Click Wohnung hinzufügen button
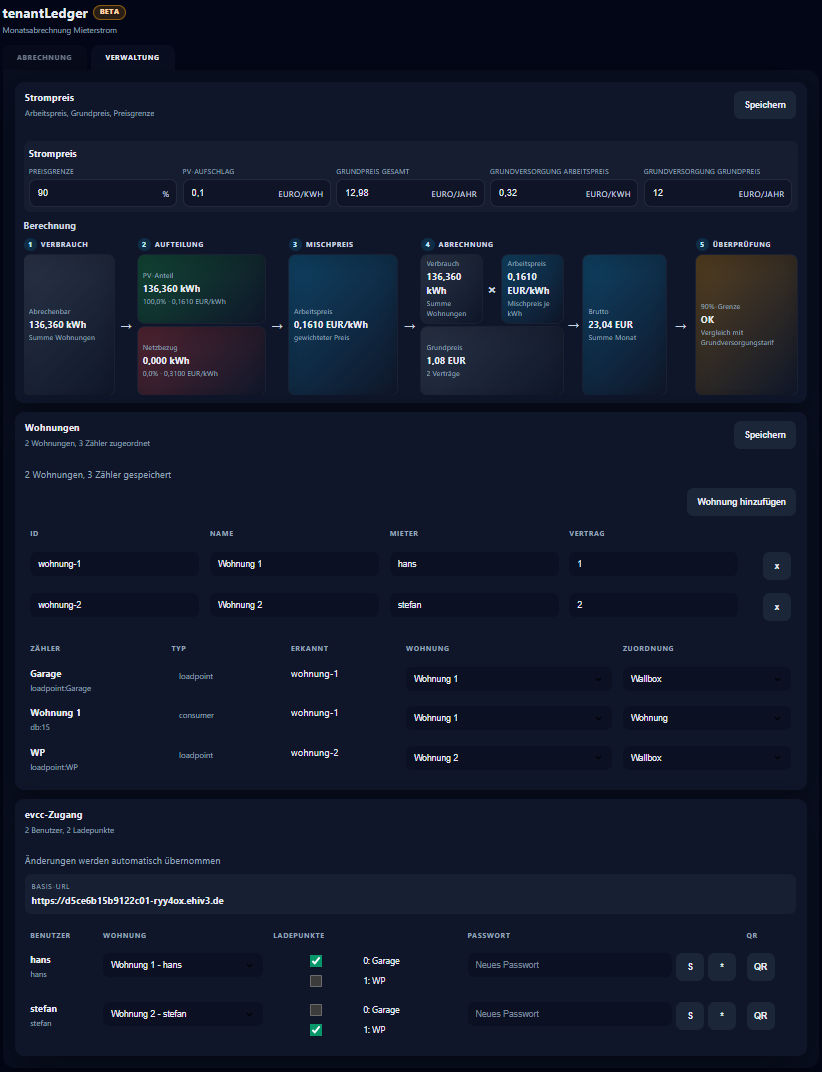The image size is (822, 1072). pos(741,502)
